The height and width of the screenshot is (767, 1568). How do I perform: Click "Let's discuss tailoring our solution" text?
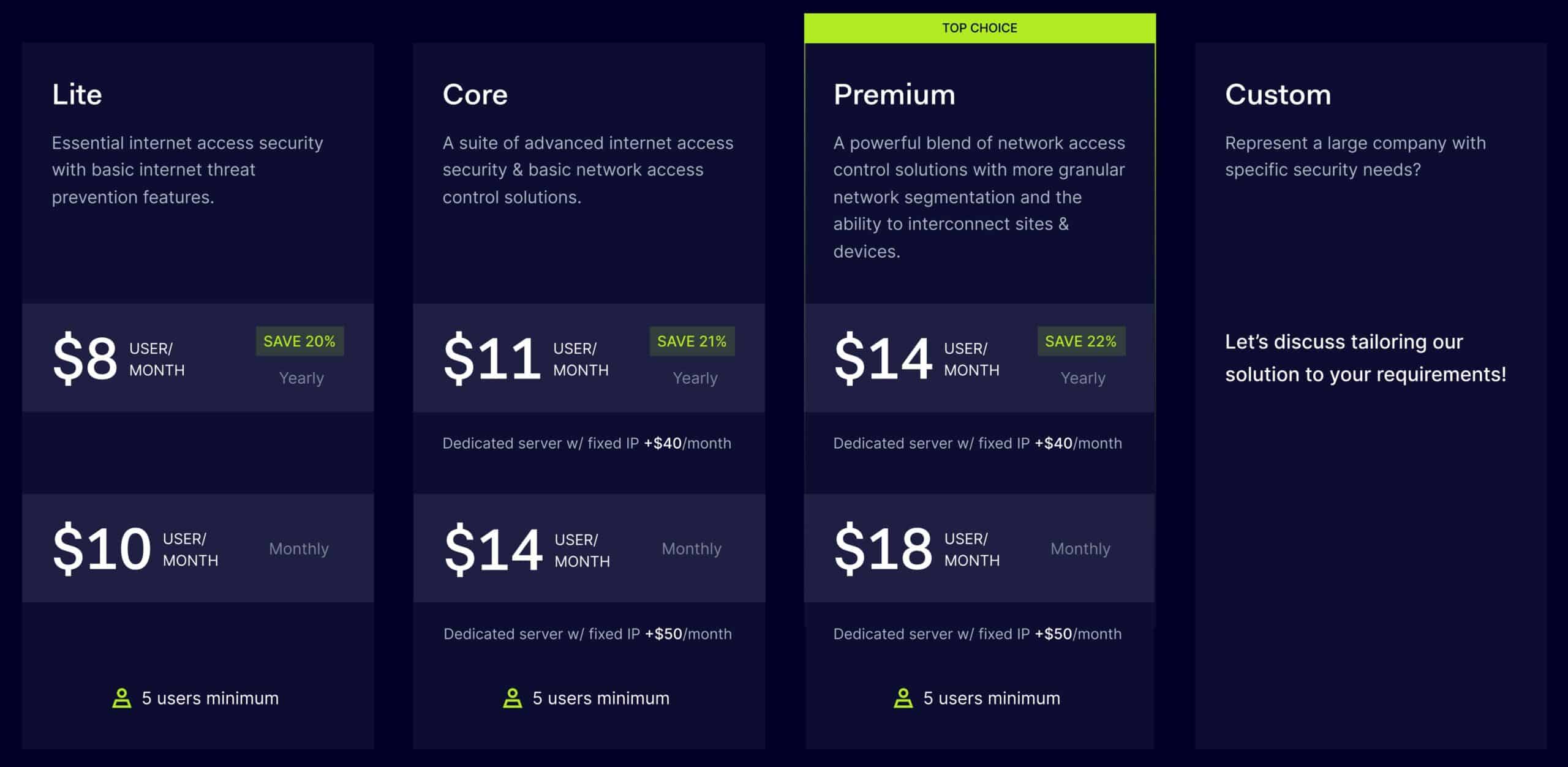(1365, 358)
